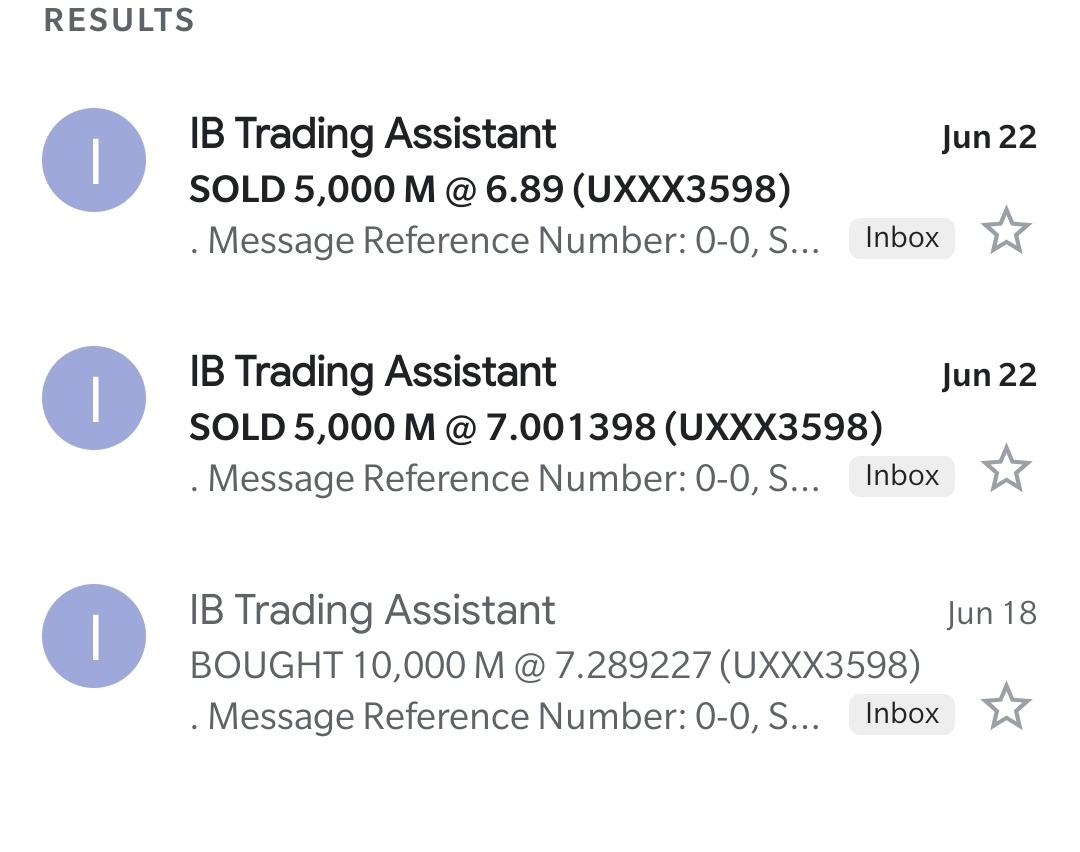Viewport: 1080px width, 852px height.
Task: Click Inbox label on the 7.001398 email
Action: coord(902,476)
